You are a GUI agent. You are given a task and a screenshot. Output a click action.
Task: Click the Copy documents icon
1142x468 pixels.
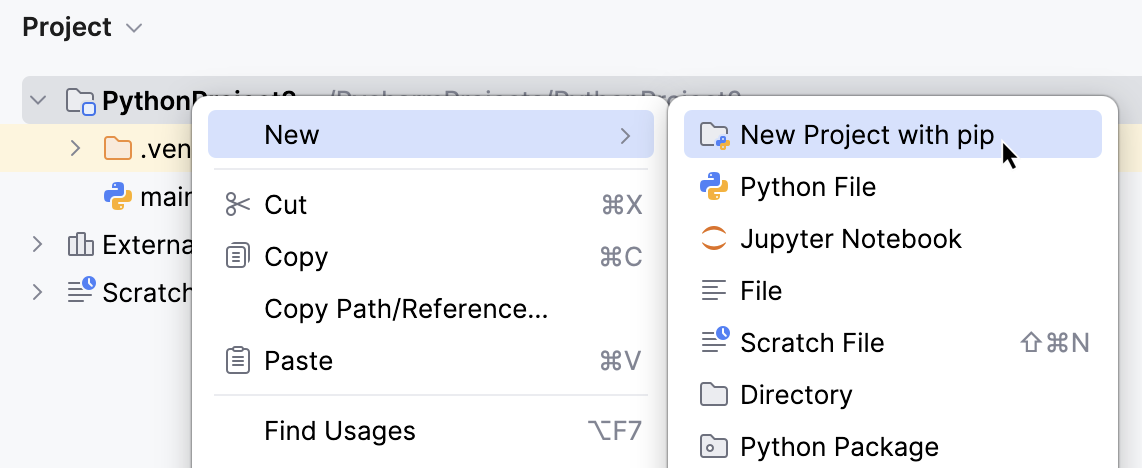[x=237, y=256]
